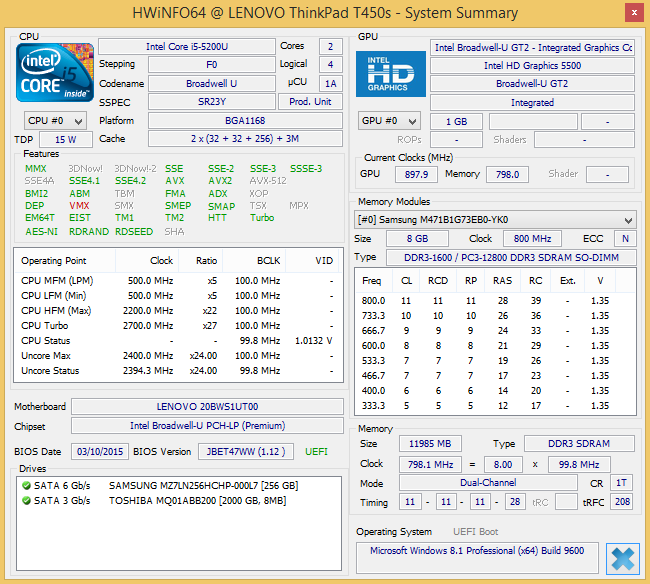The height and width of the screenshot is (584, 650).
Task: Click the DDR3-1600 / PC3-12800 type field
Action: coord(511,257)
